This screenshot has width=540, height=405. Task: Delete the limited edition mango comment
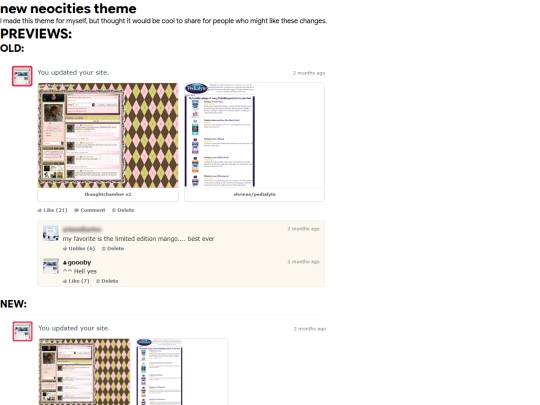click(113, 248)
